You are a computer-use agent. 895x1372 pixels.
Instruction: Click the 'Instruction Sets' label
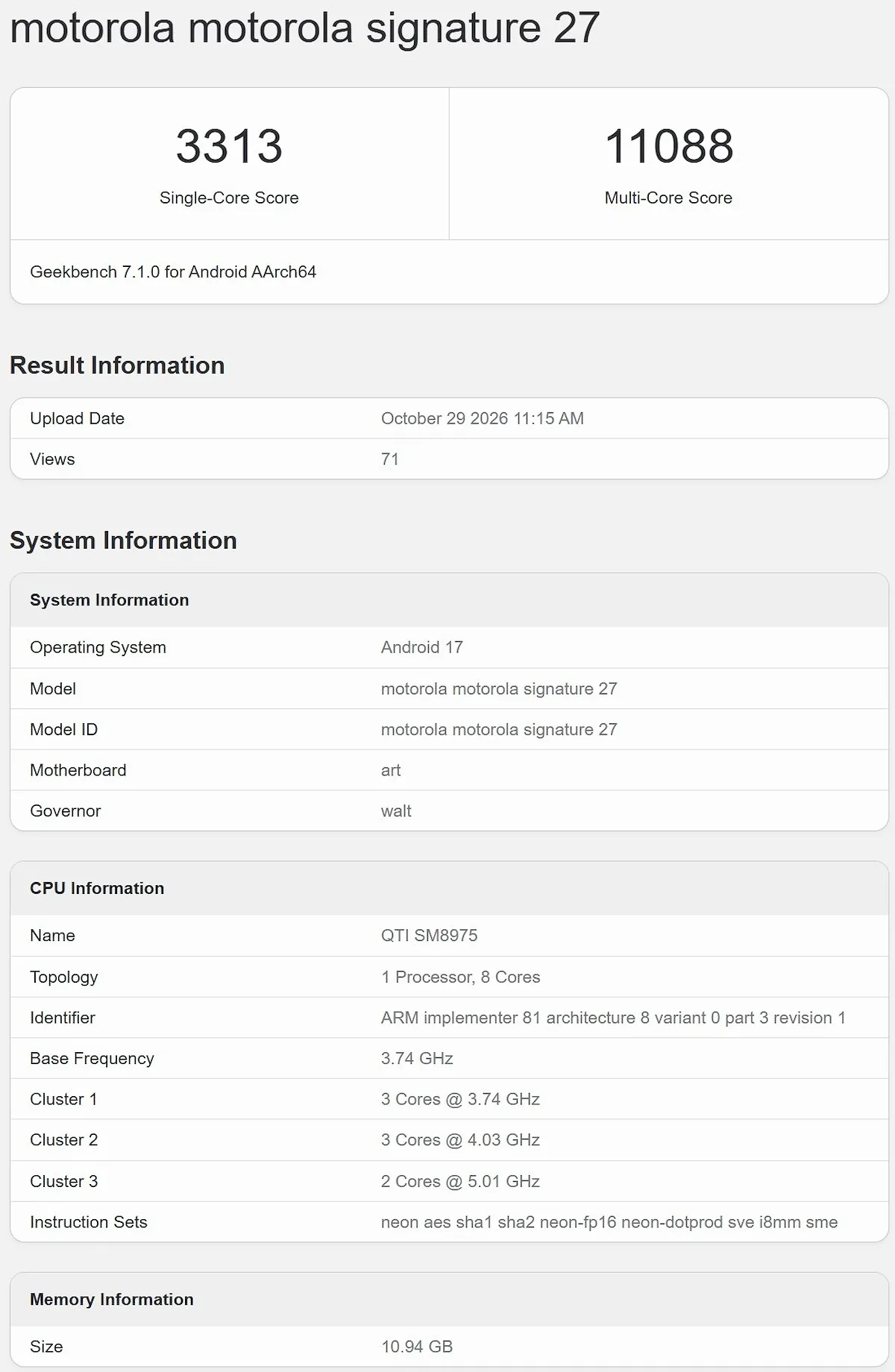(x=89, y=1222)
